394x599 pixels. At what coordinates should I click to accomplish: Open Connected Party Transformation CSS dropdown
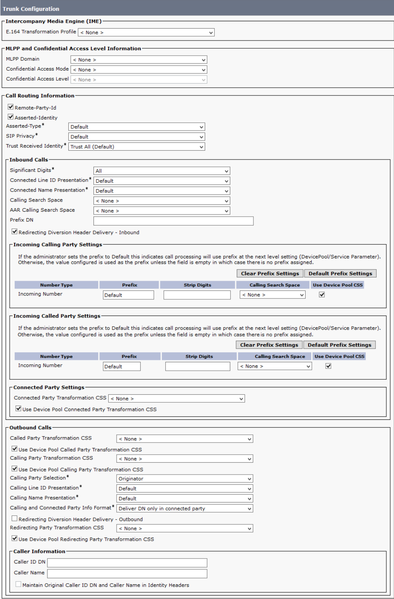tap(177, 398)
